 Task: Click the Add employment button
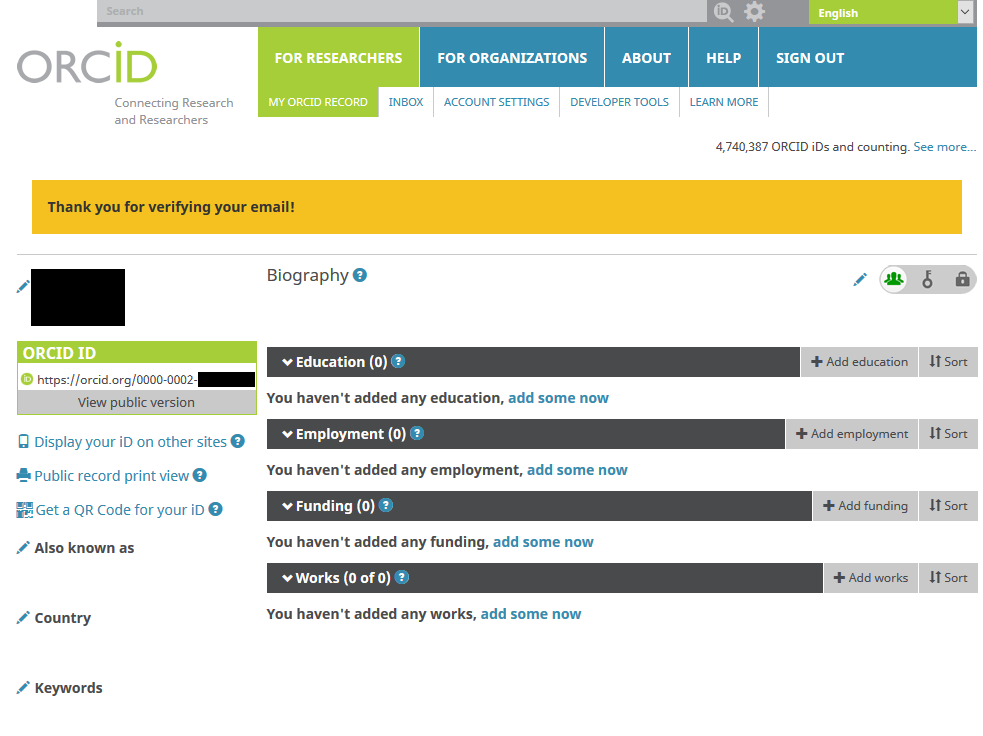[851, 434]
